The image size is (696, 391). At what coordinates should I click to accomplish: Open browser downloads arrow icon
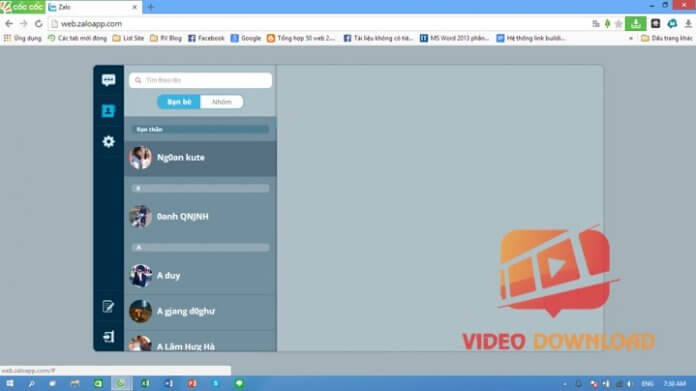[688, 24]
